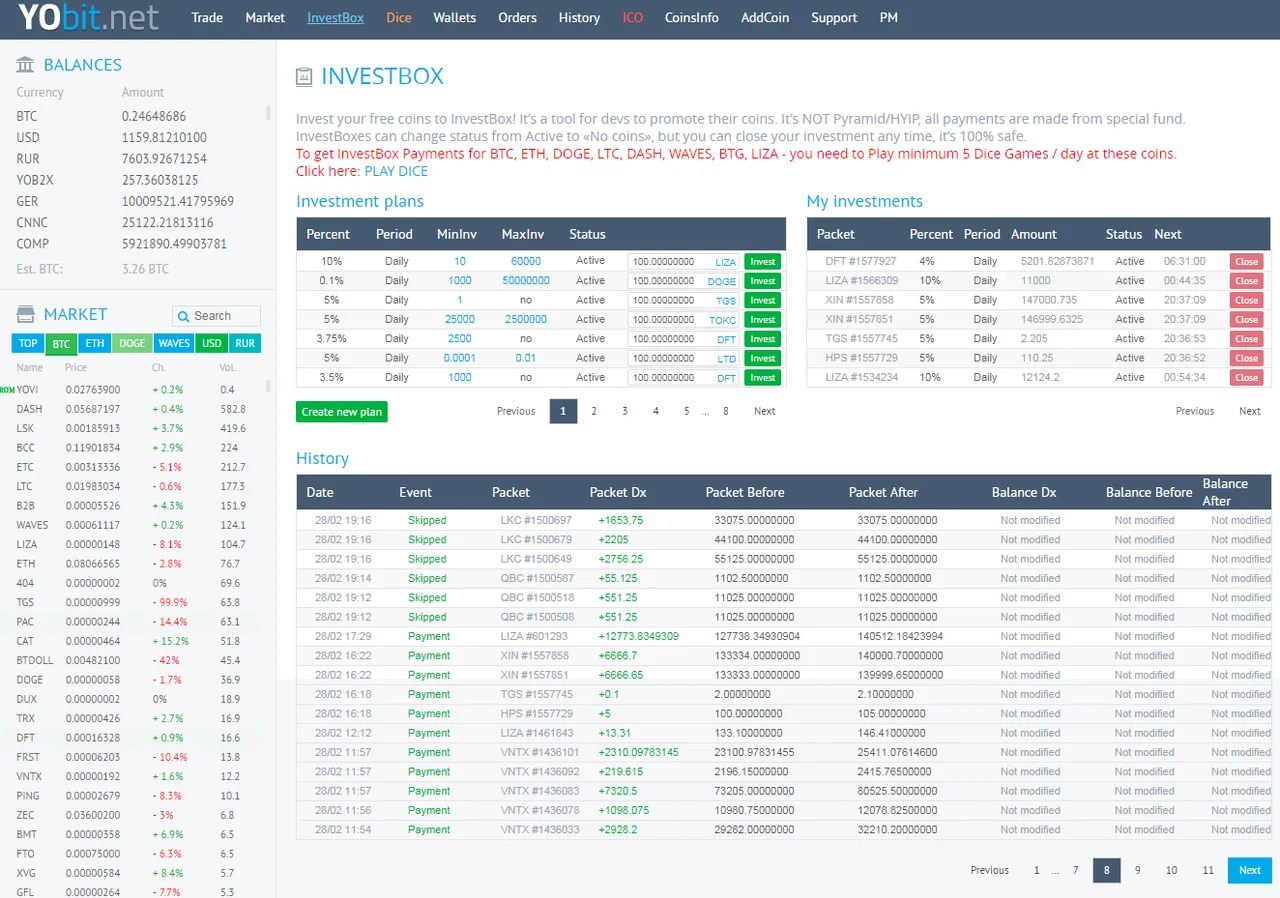Open the Support page

(834, 17)
